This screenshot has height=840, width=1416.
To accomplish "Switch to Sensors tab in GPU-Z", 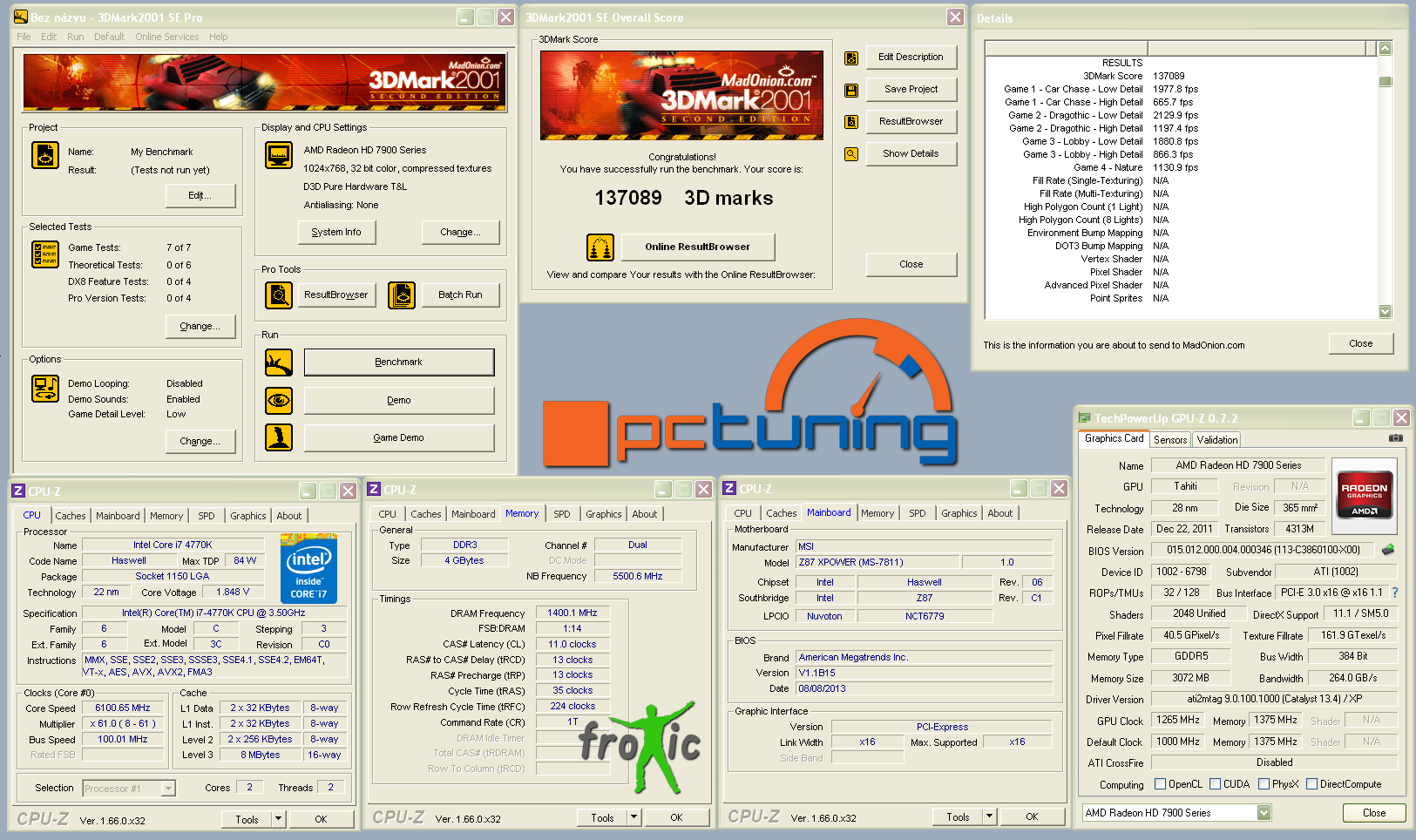I will click(1170, 440).
